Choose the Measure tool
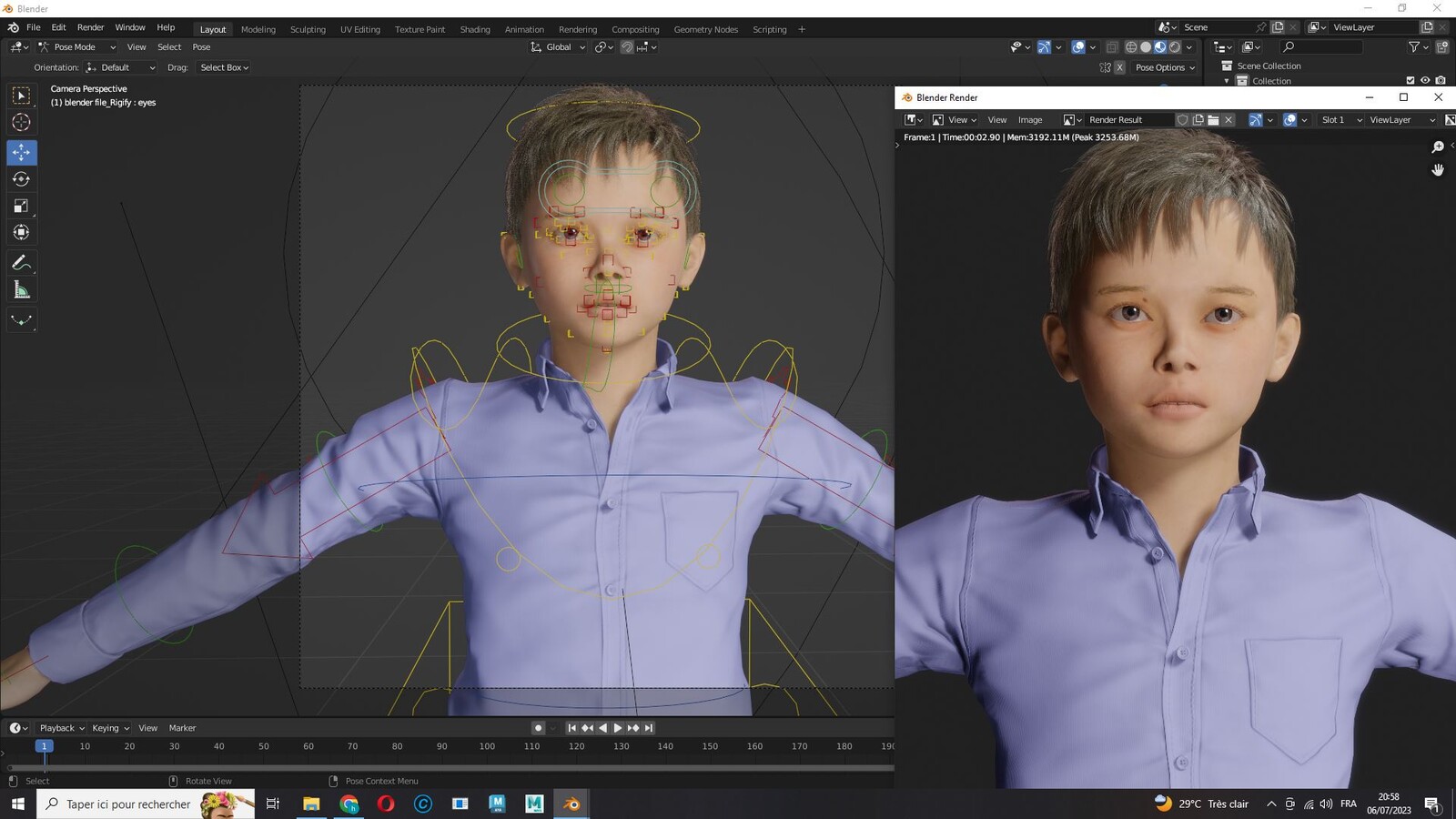 [x=22, y=290]
